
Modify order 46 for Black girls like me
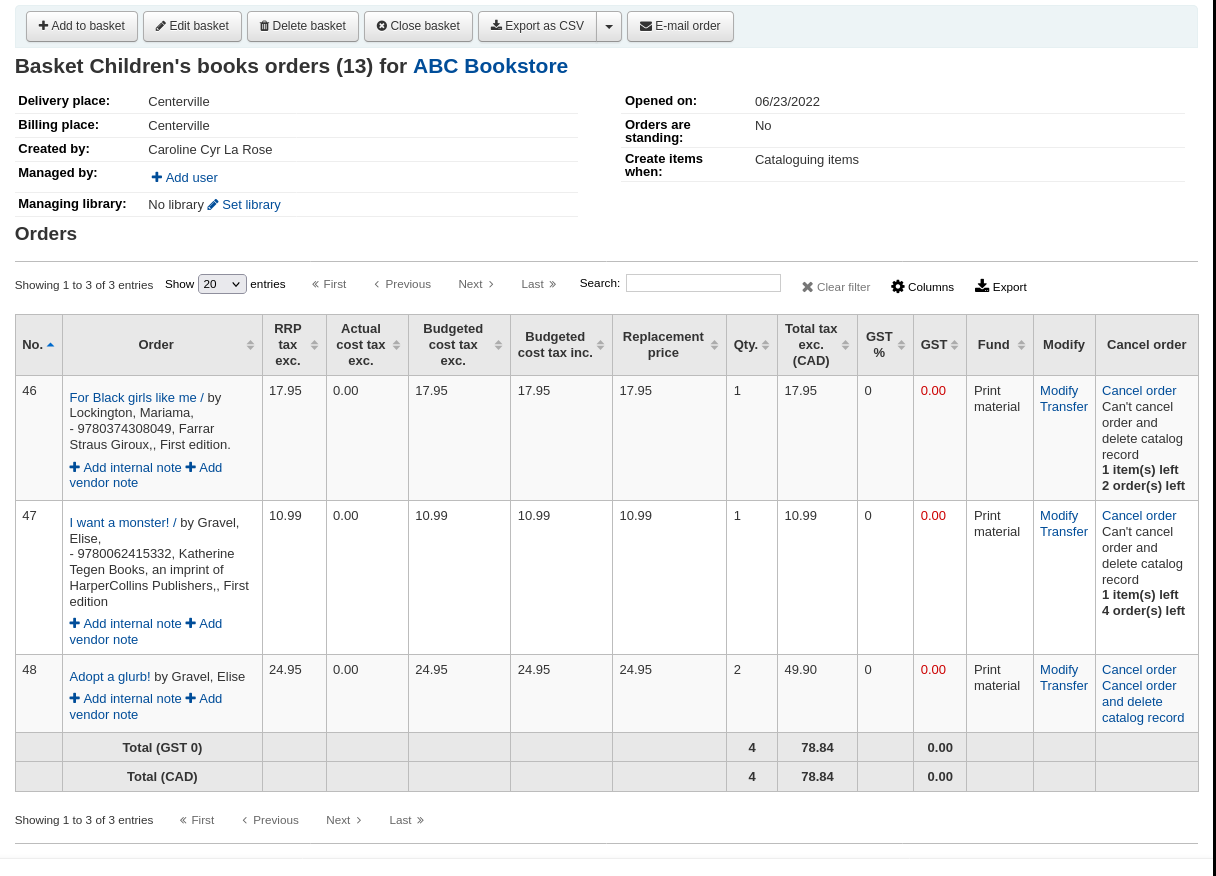click(1058, 390)
